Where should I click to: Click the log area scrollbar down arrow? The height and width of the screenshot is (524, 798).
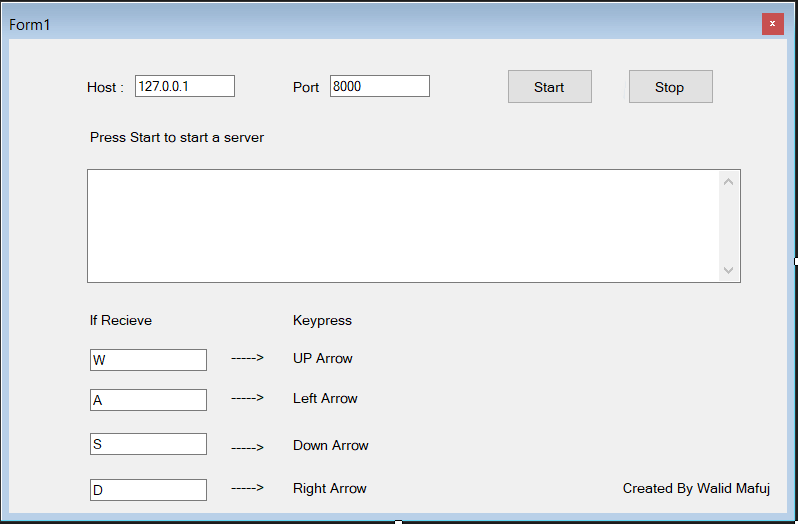(x=728, y=270)
